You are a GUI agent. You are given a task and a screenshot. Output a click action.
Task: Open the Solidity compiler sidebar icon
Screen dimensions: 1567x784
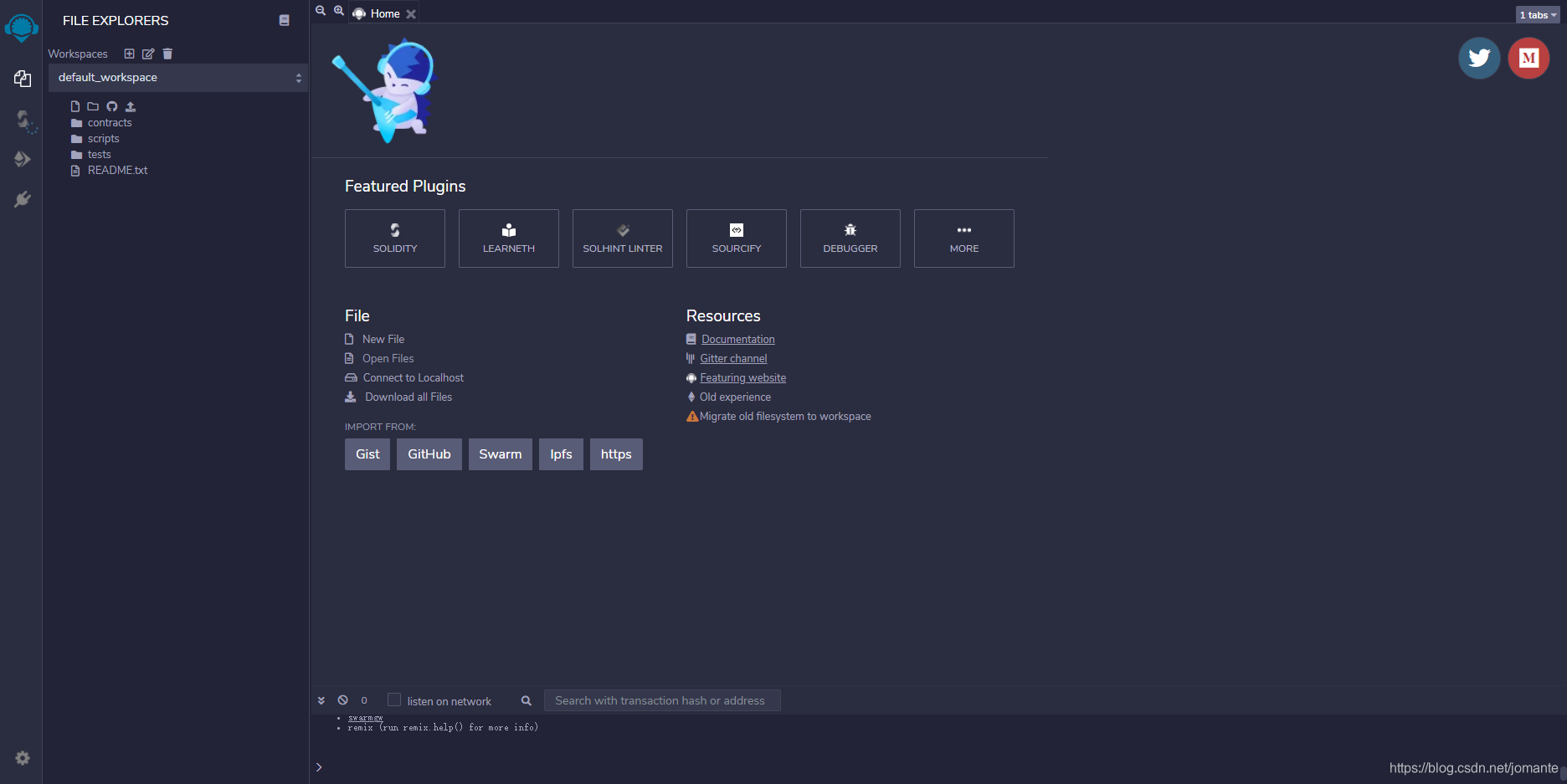[25, 120]
